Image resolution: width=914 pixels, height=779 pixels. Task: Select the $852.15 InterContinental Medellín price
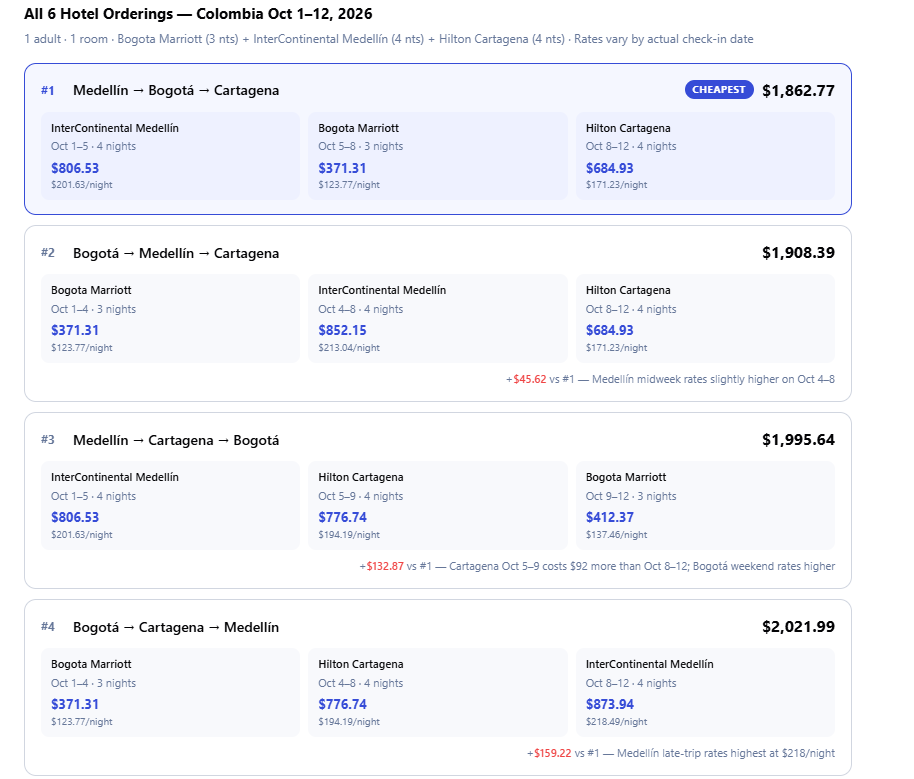pos(342,330)
